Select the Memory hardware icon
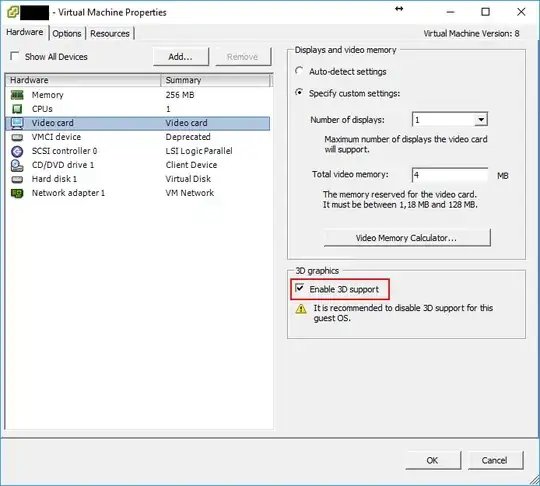Viewport: 540px width, 486px height. tap(17, 95)
